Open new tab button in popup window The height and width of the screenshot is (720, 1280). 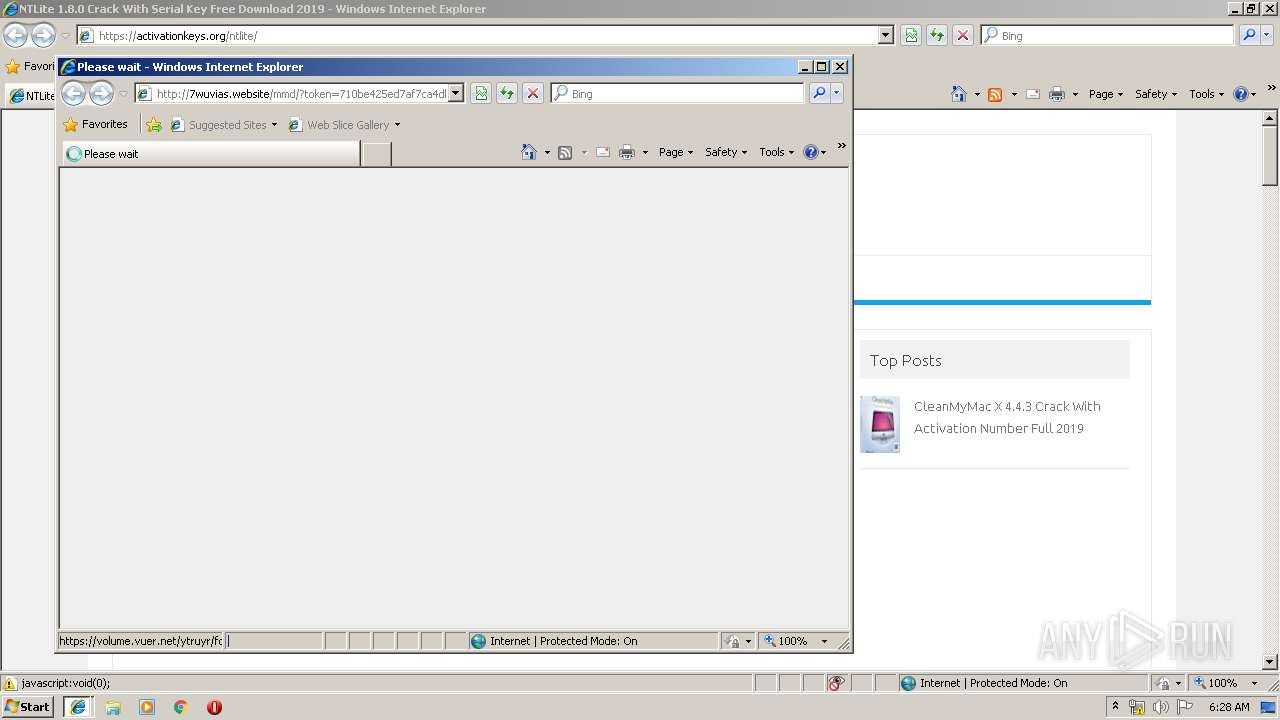point(376,154)
